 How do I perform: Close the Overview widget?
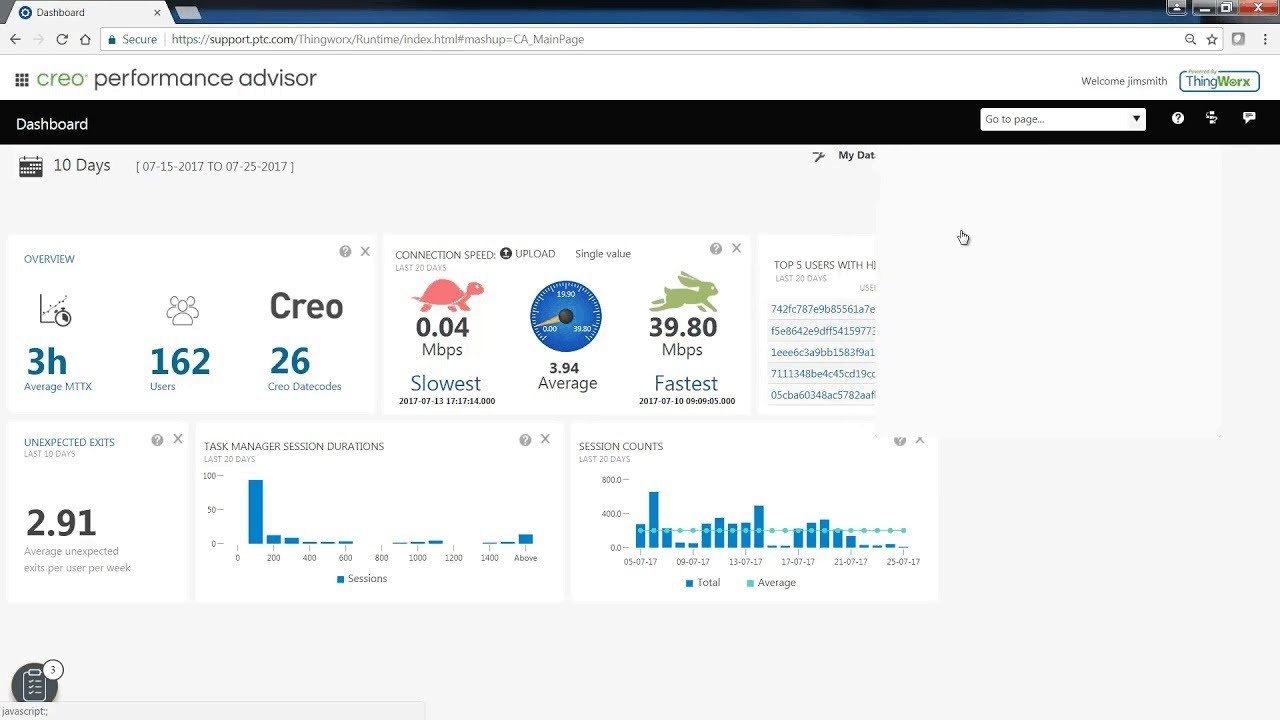coord(365,251)
